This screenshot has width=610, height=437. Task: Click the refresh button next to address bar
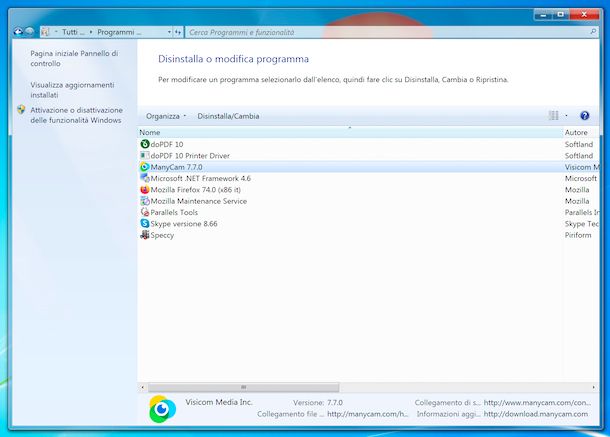click(178, 32)
